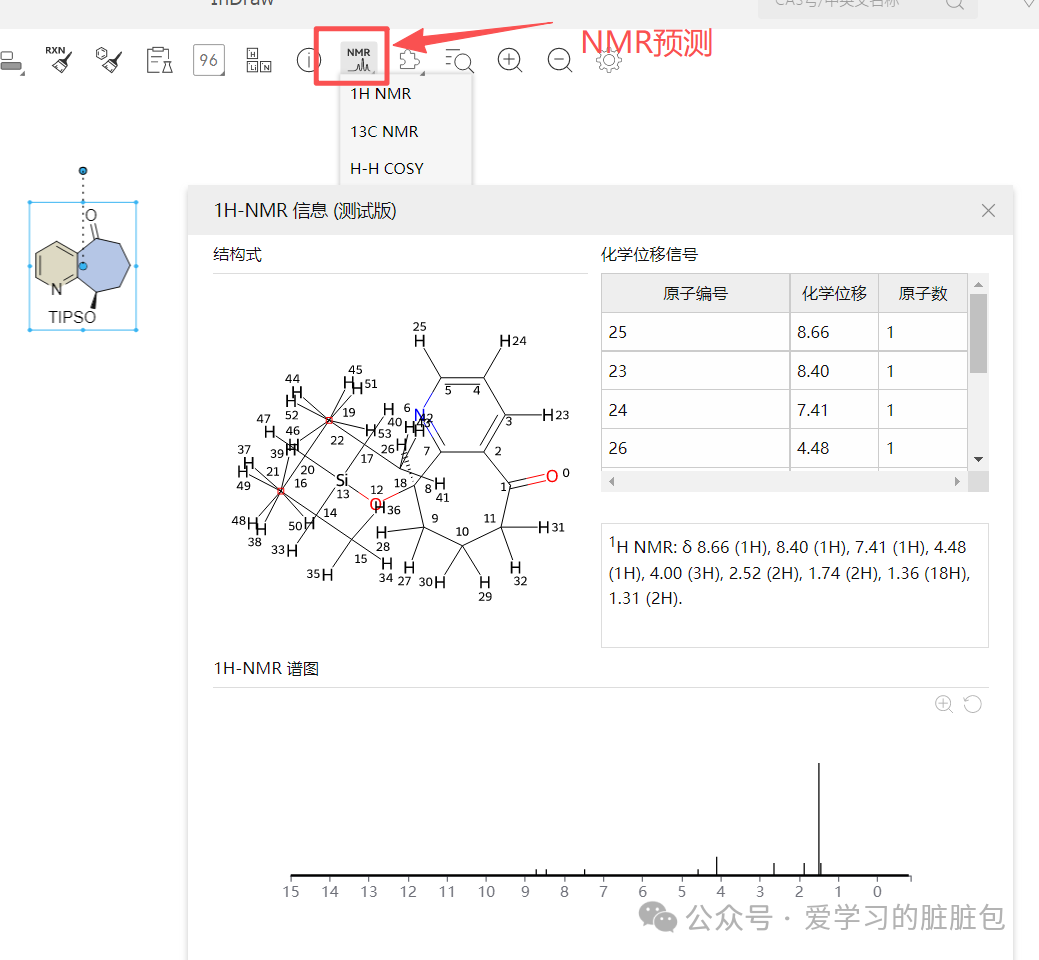1039x960 pixels.
Task: Select the table cell for atom 24
Action: click(x=695, y=410)
